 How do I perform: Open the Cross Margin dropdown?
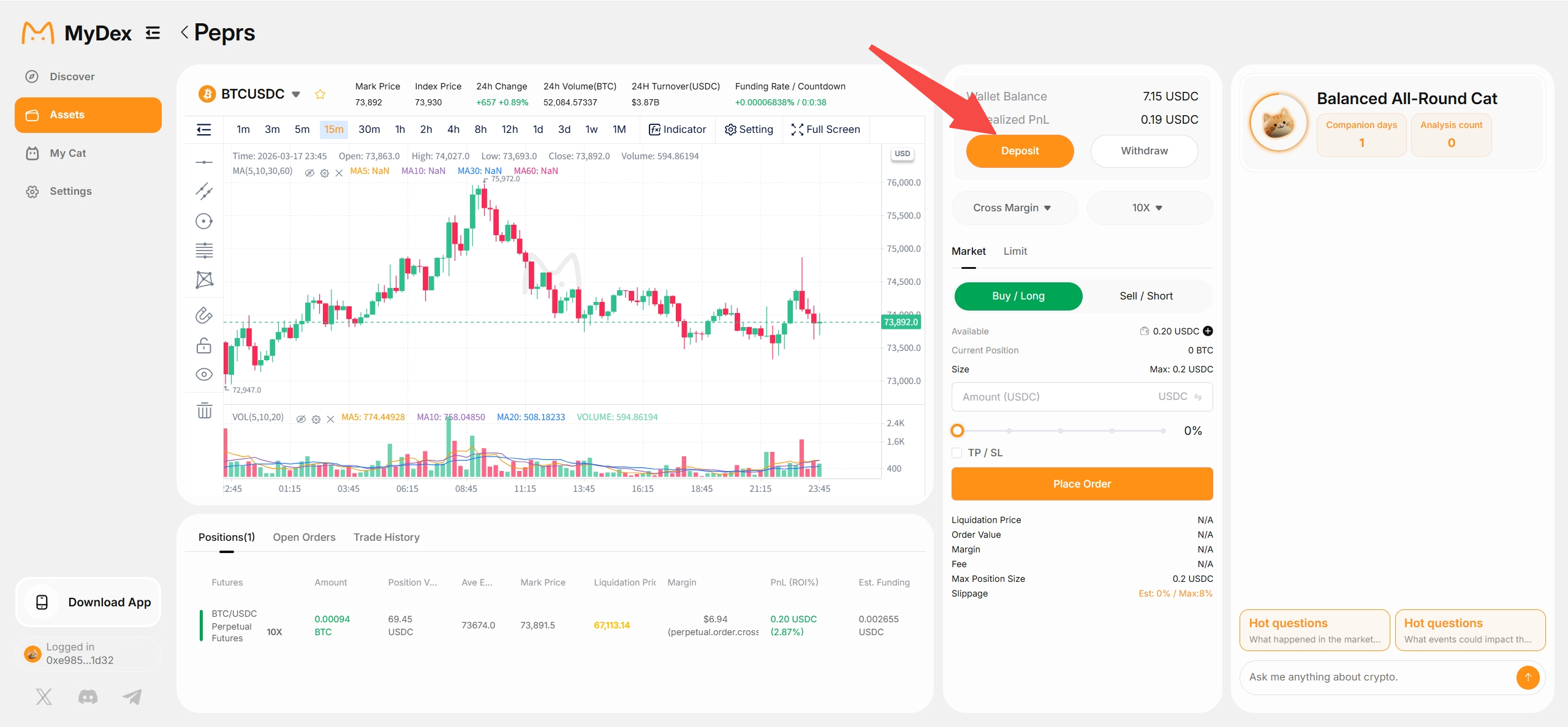tap(1014, 208)
